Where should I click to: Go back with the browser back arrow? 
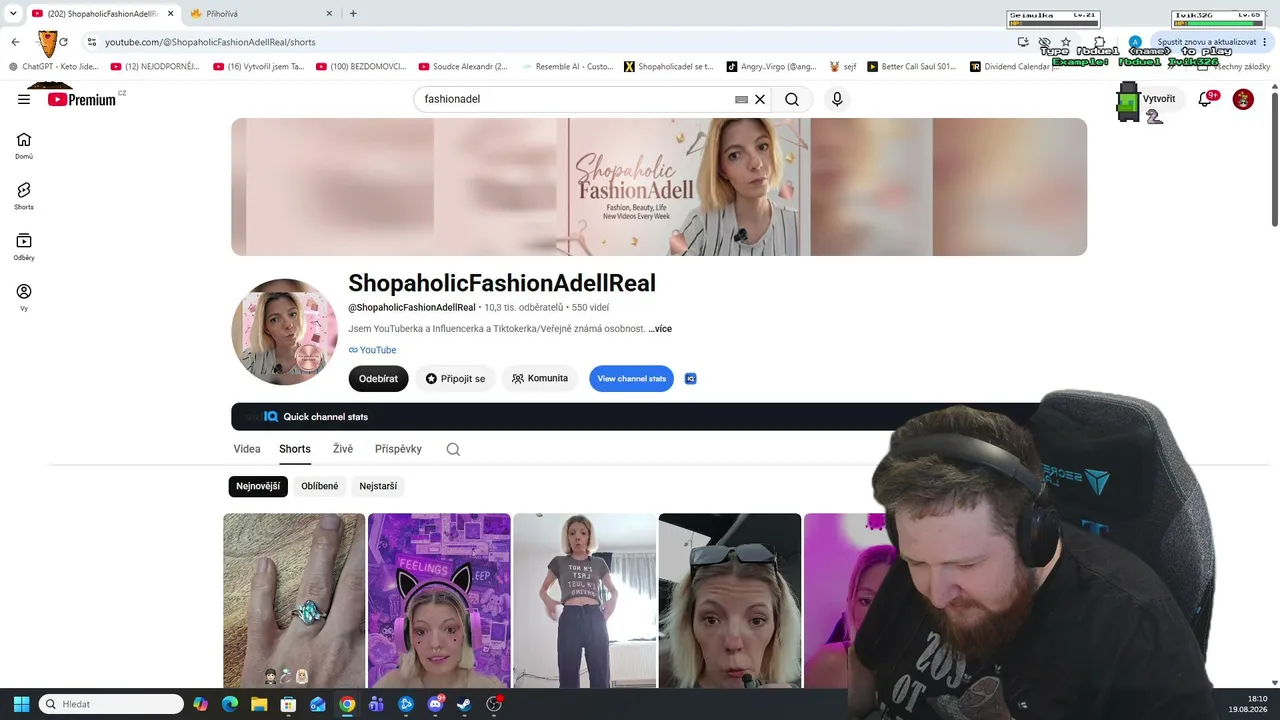click(15, 42)
